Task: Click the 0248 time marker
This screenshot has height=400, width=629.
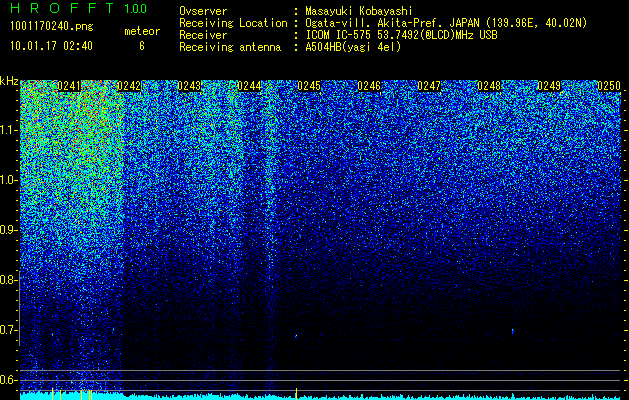Action: pyautogui.click(x=489, y=86)
